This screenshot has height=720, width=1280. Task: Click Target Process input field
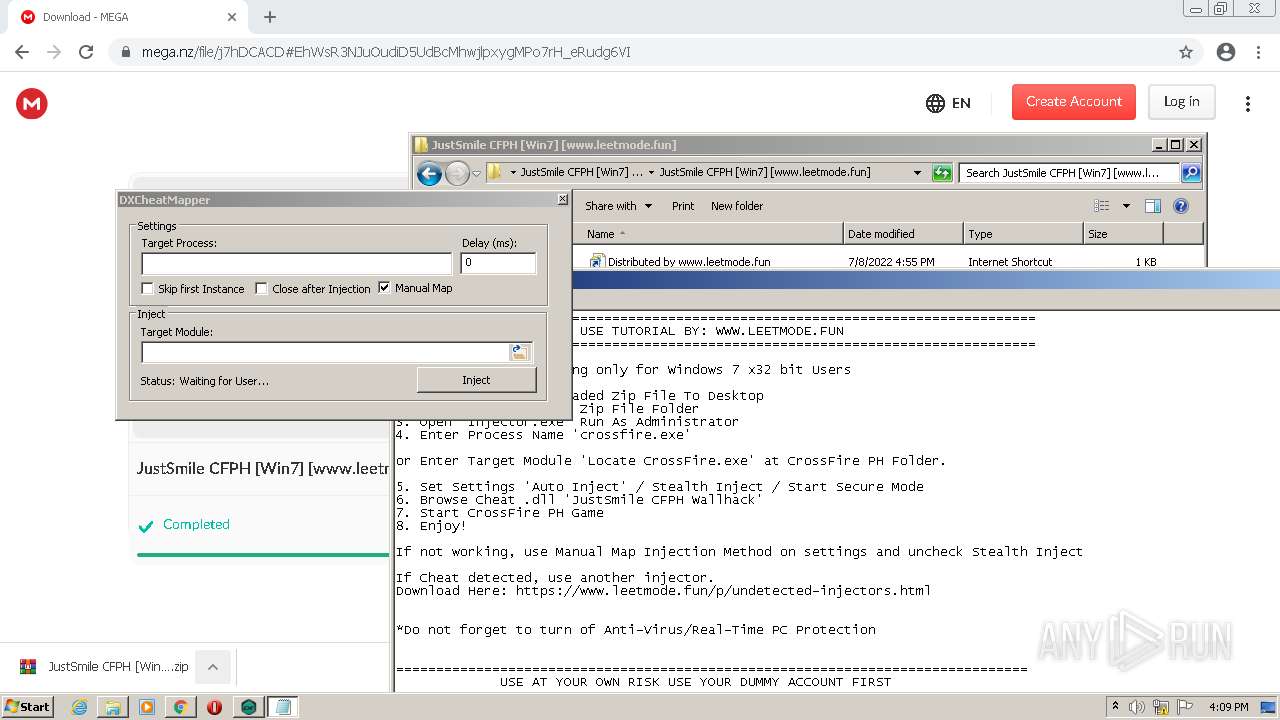point(297,264)
